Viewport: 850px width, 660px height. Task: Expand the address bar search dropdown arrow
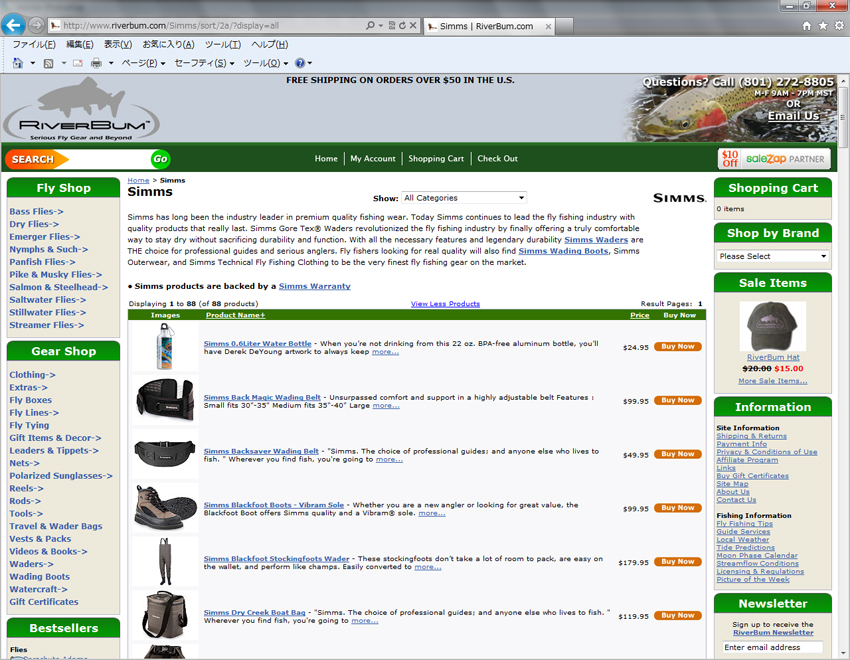(381, 25)
